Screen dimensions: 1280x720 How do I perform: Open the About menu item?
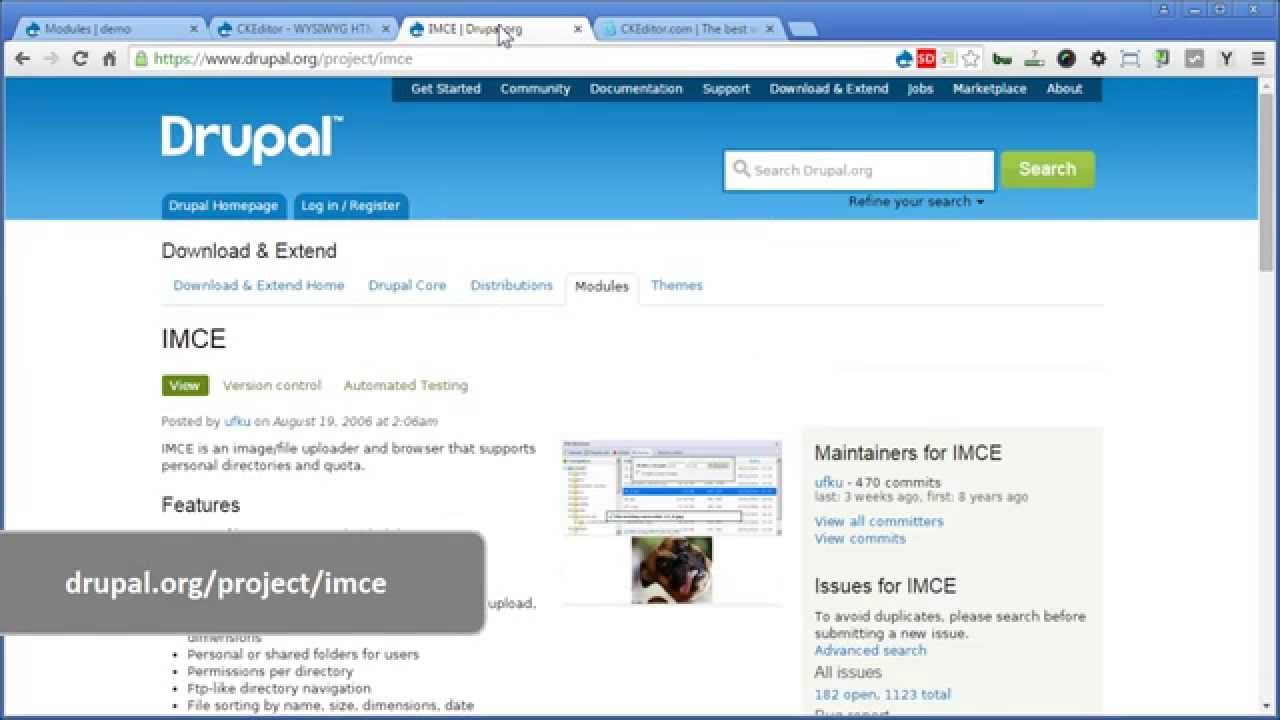pyautogui.click(x=1064, y=88)
